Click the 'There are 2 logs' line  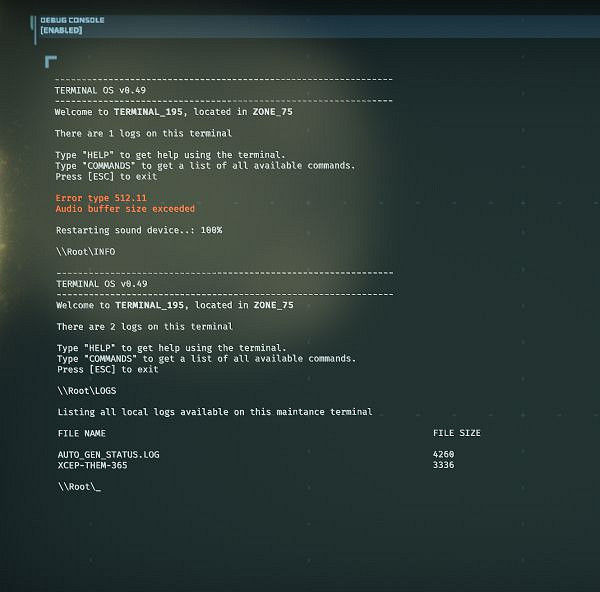click(144, 326)
